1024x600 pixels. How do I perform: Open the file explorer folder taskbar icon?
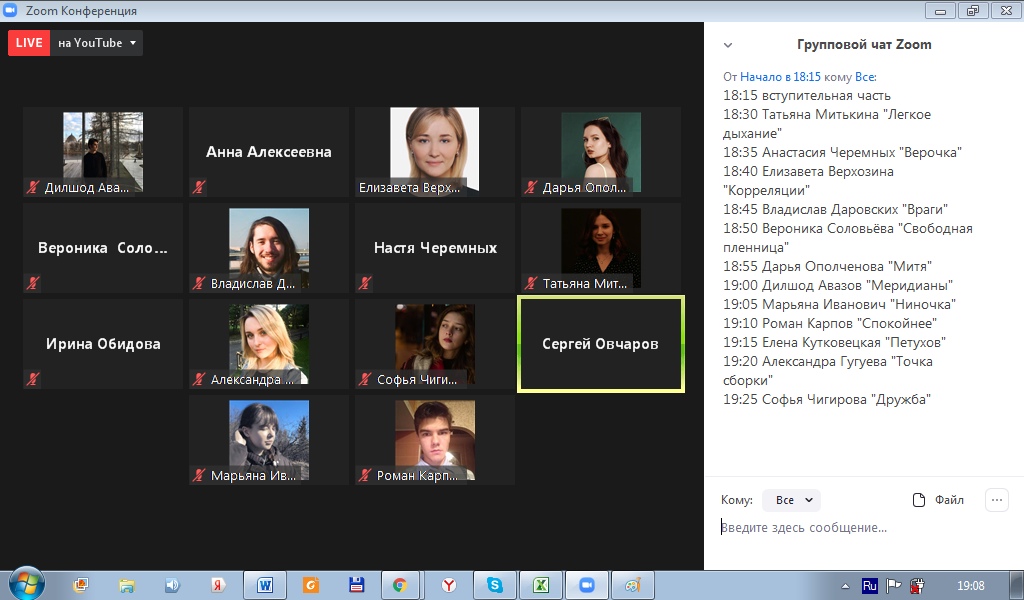127,585
